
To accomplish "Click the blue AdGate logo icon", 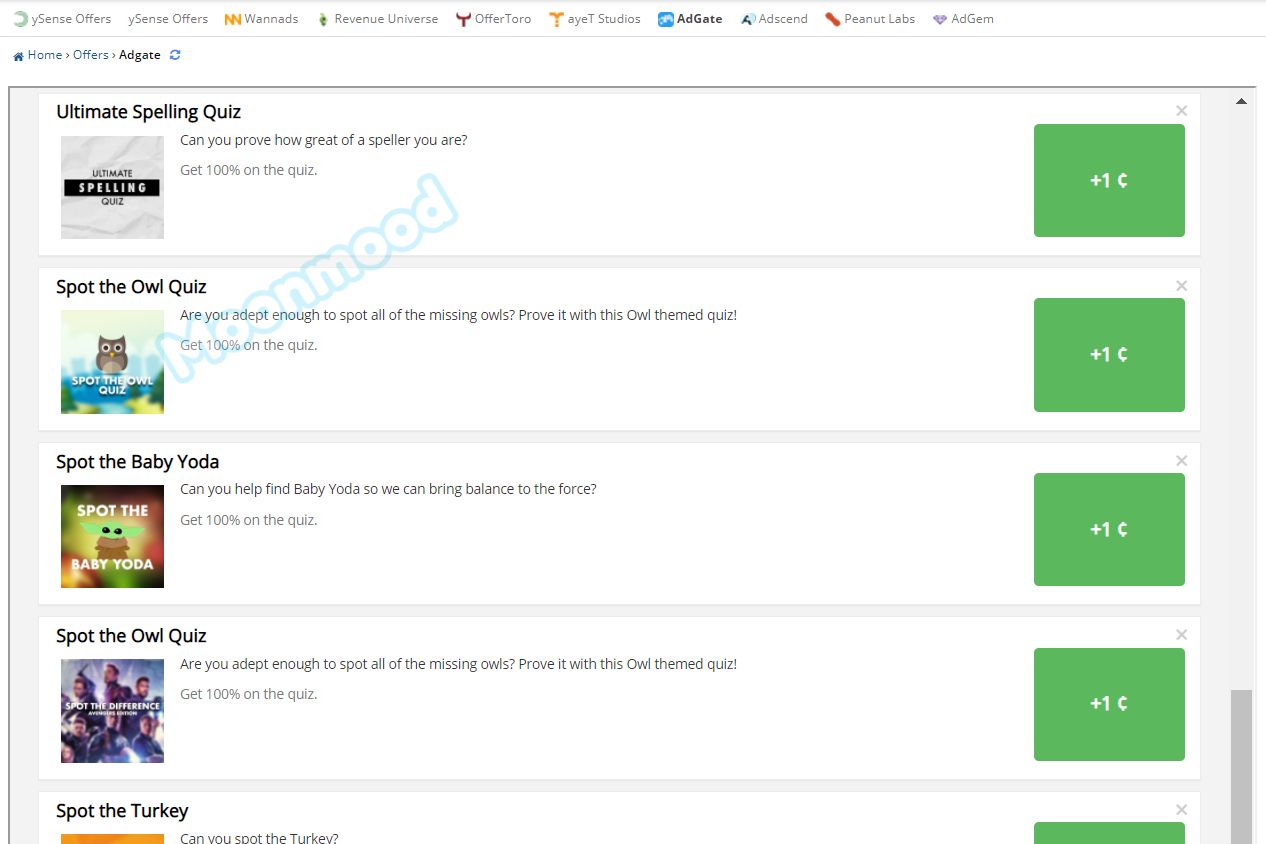I will [666, 19].
